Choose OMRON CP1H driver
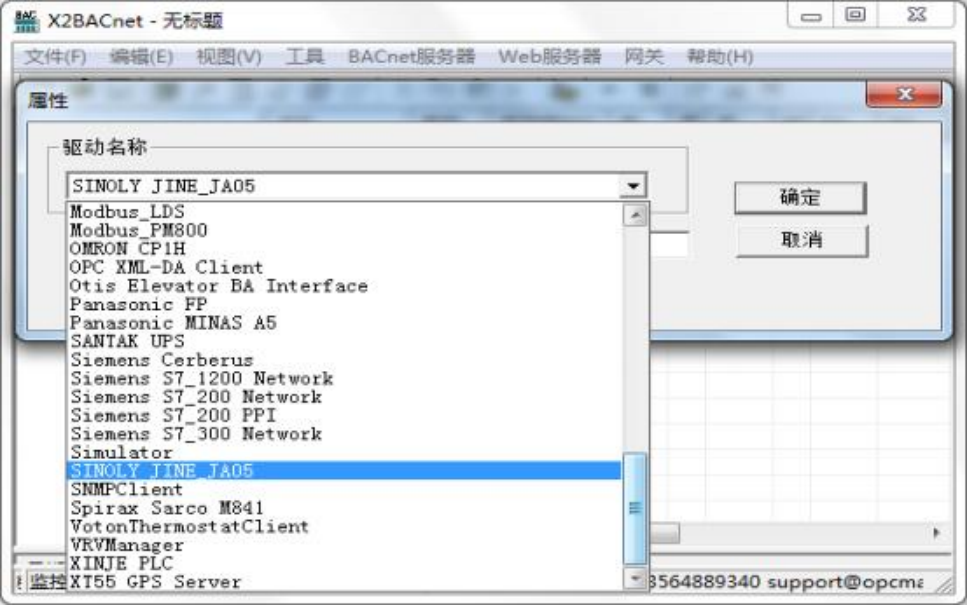Screen dimensions: 968x606 (x=344, y=249)
